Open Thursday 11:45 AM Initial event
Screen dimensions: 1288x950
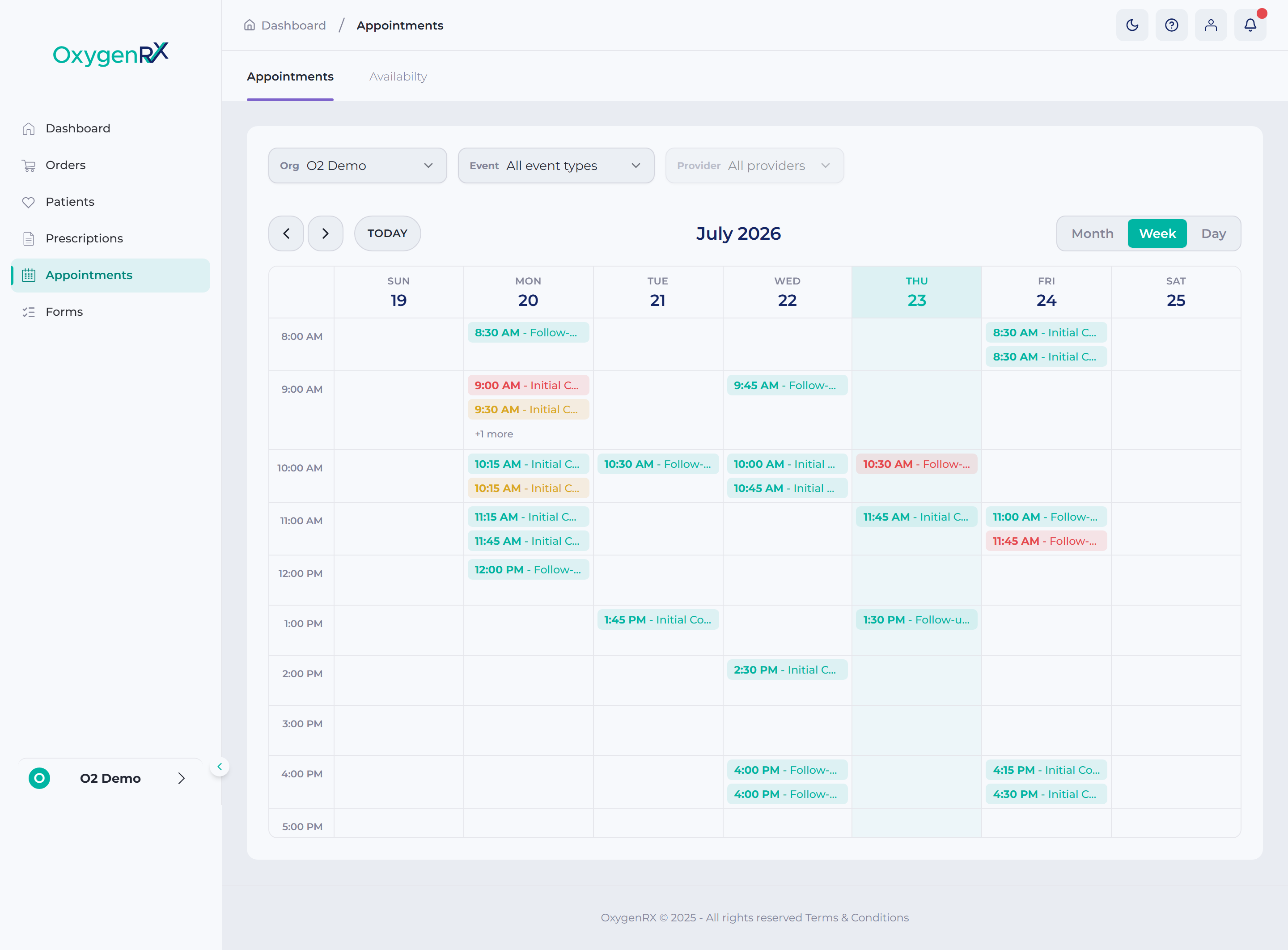pos(916,517)
